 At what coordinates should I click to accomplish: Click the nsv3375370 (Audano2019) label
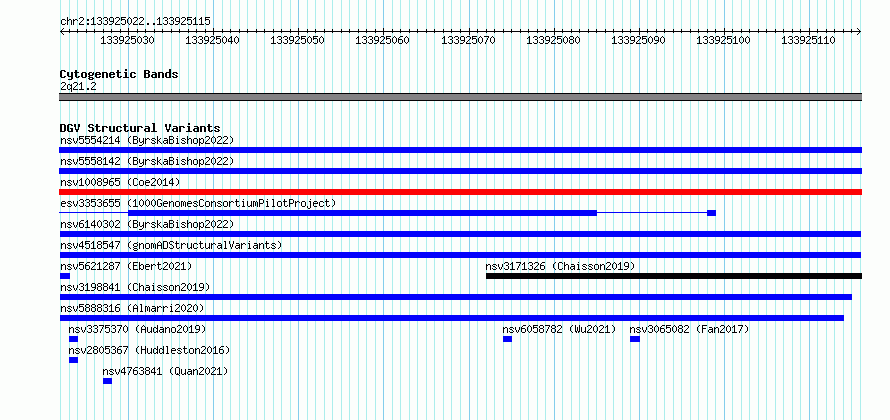[x=137, y=329]
